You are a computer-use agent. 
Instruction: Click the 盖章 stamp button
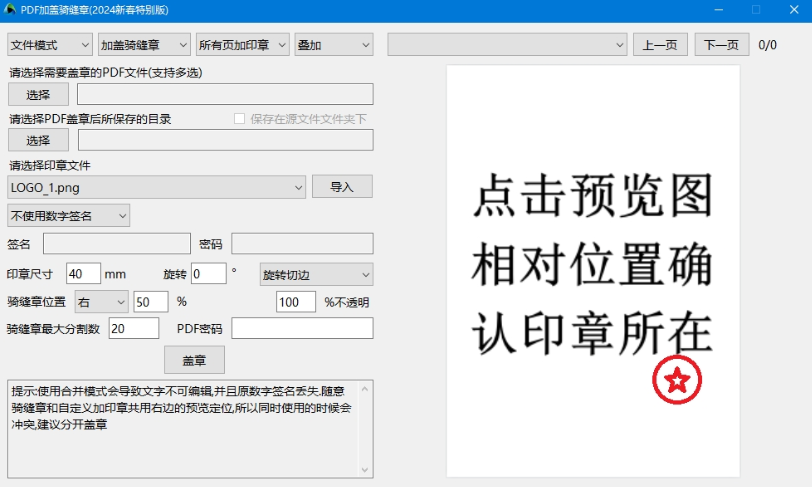(195, 360)
